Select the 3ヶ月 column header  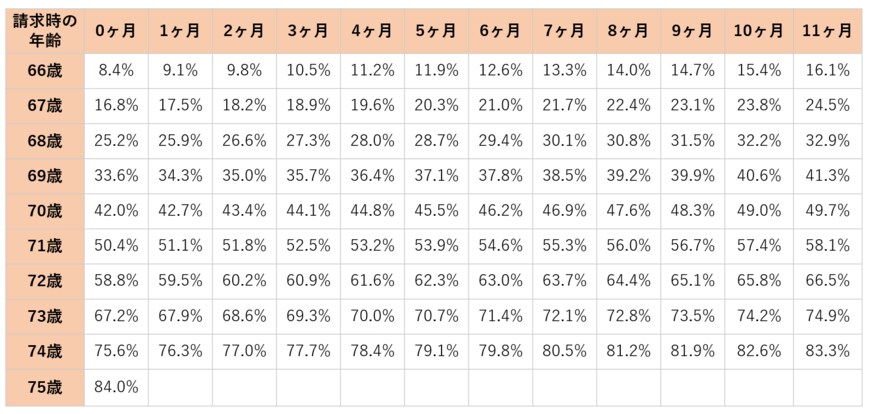coord(308,31)
